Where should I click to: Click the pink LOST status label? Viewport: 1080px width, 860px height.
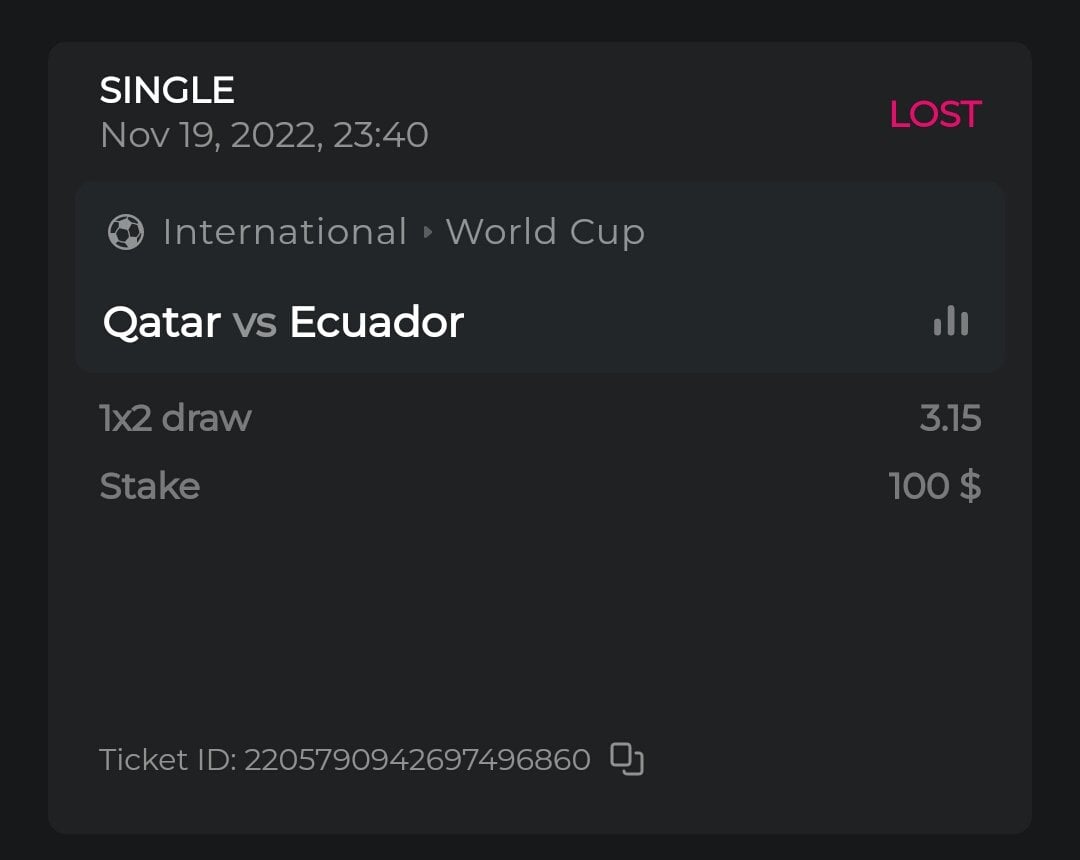(x=935, y=114)
